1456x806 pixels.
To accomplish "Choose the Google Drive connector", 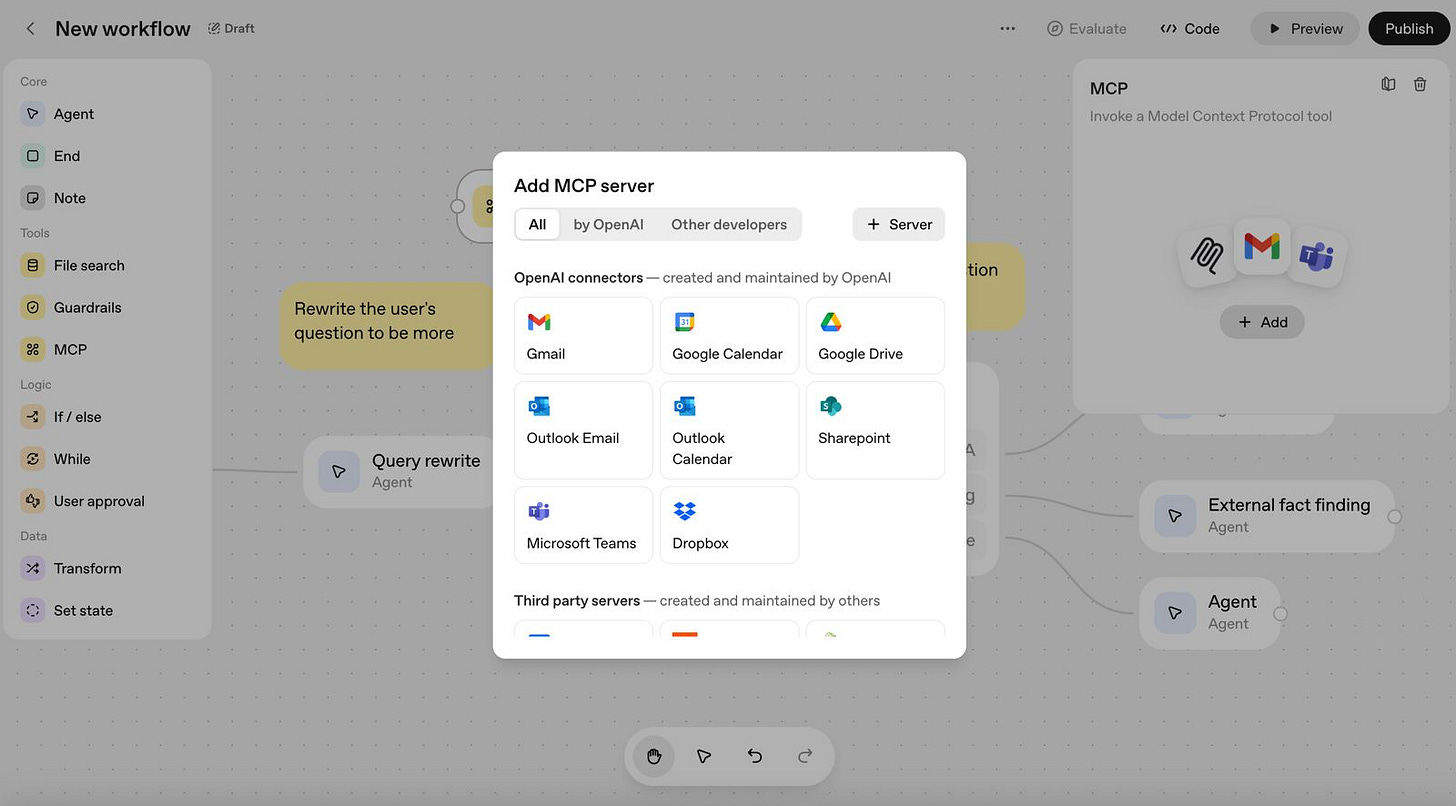I will click(x=875, y=336).
